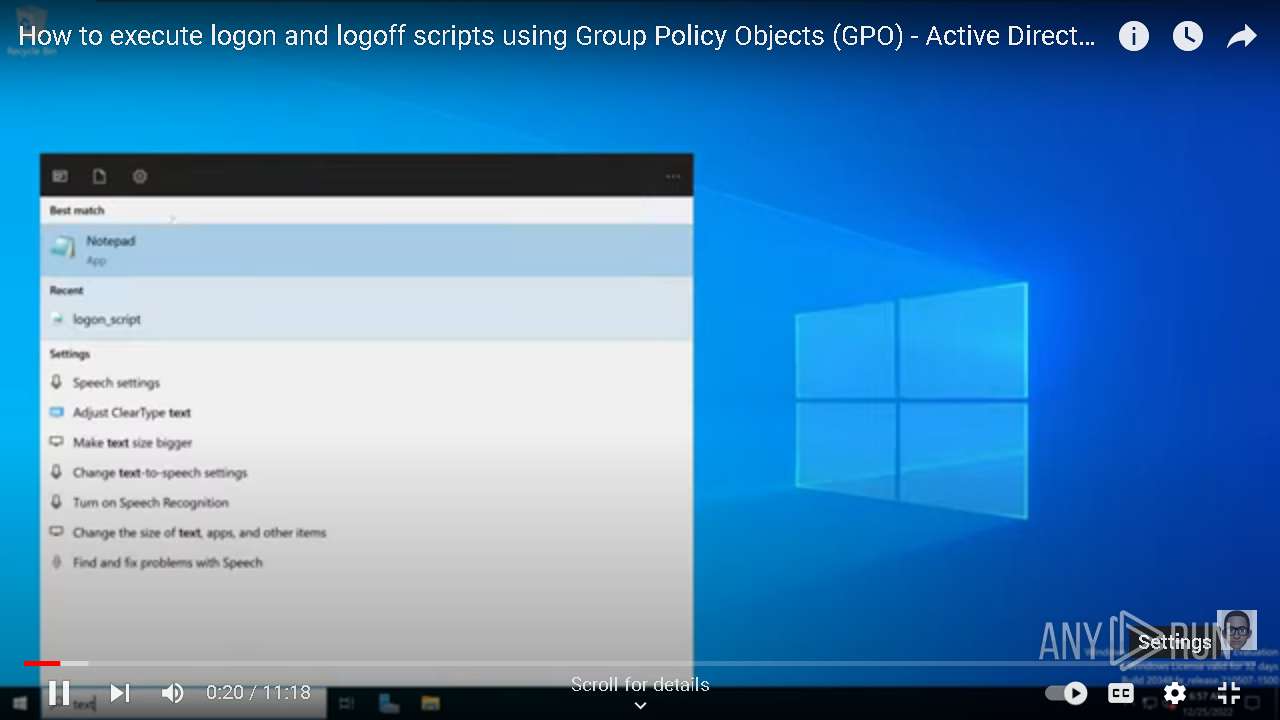Viewport: 1280px width, 720px height.
Task: Select the Settings filter gear in search panel
Action: pyautogui.click(x=140, y=176)
